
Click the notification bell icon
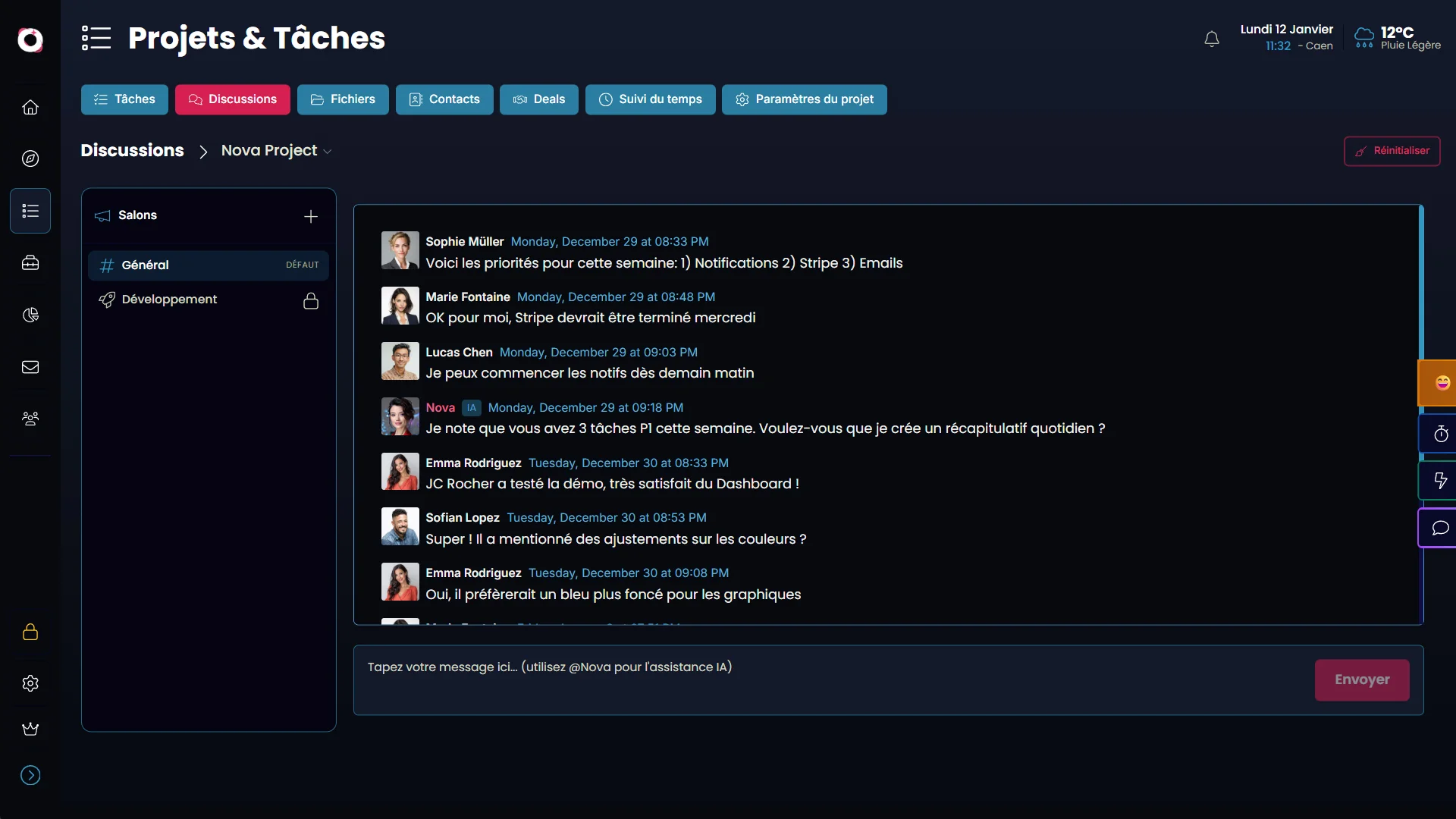(1211, 39)
